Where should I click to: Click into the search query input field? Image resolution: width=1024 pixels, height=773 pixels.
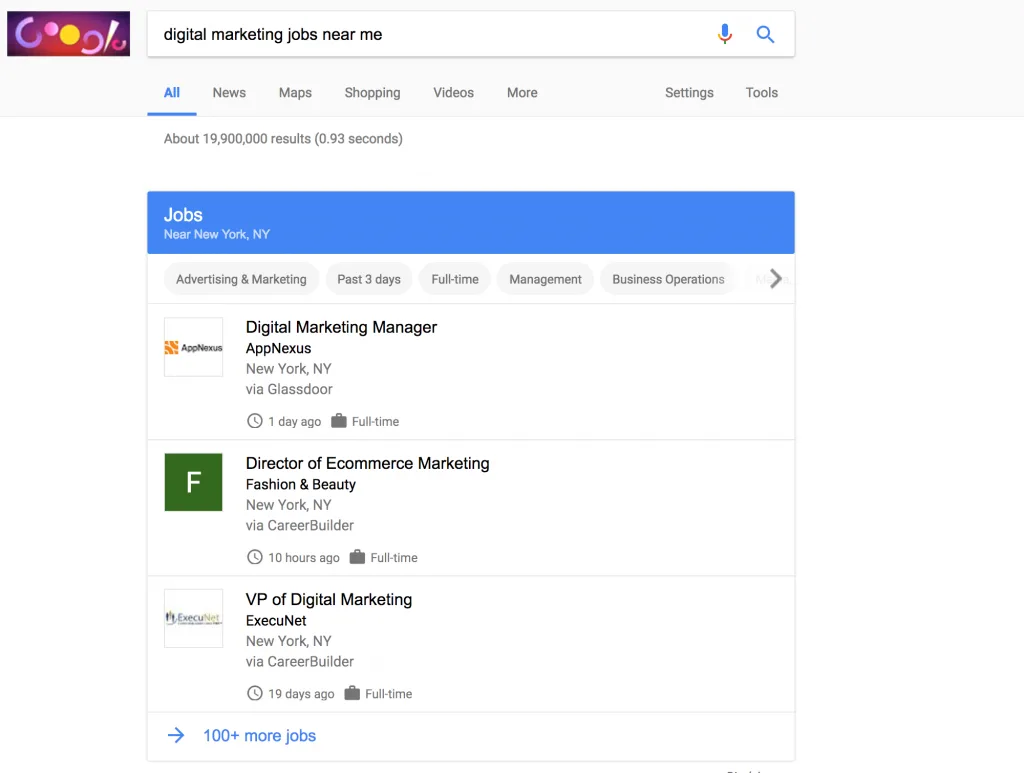click(430, 34)
